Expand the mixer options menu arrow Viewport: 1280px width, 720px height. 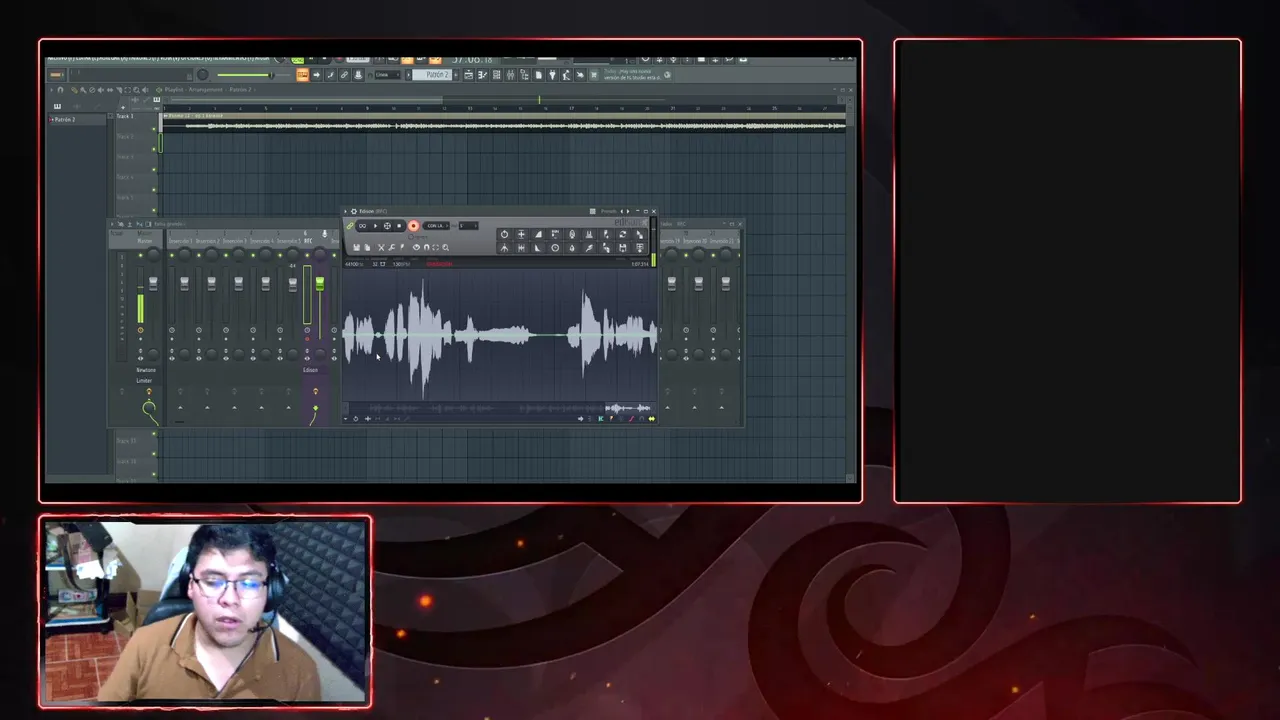coord(112,224)
